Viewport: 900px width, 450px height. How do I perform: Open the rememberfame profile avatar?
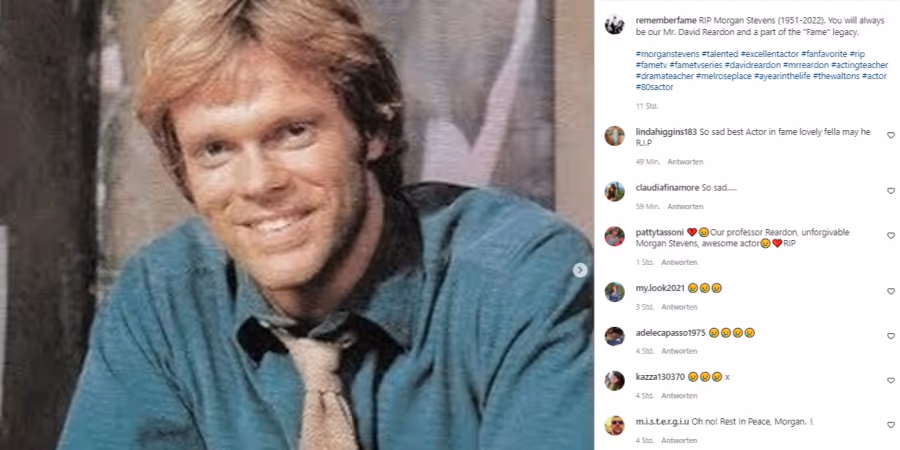[x=614, y=25]
